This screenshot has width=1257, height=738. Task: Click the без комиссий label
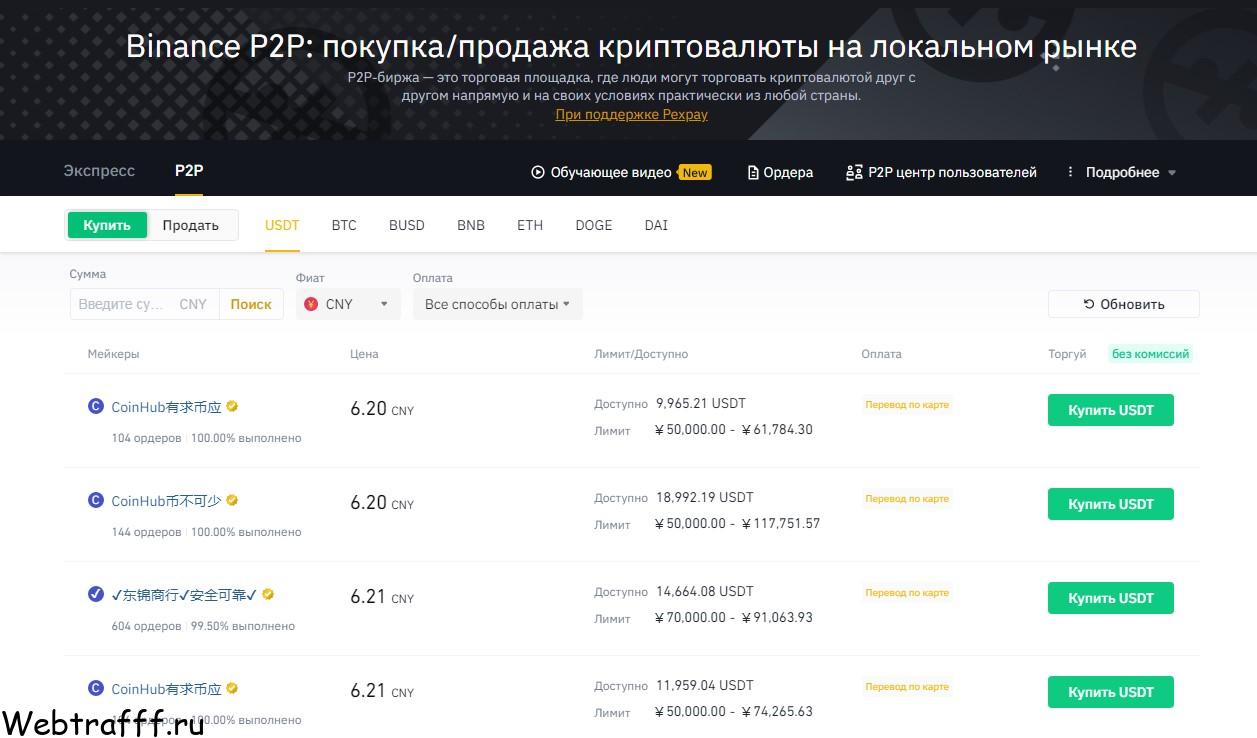[1150, 354]
